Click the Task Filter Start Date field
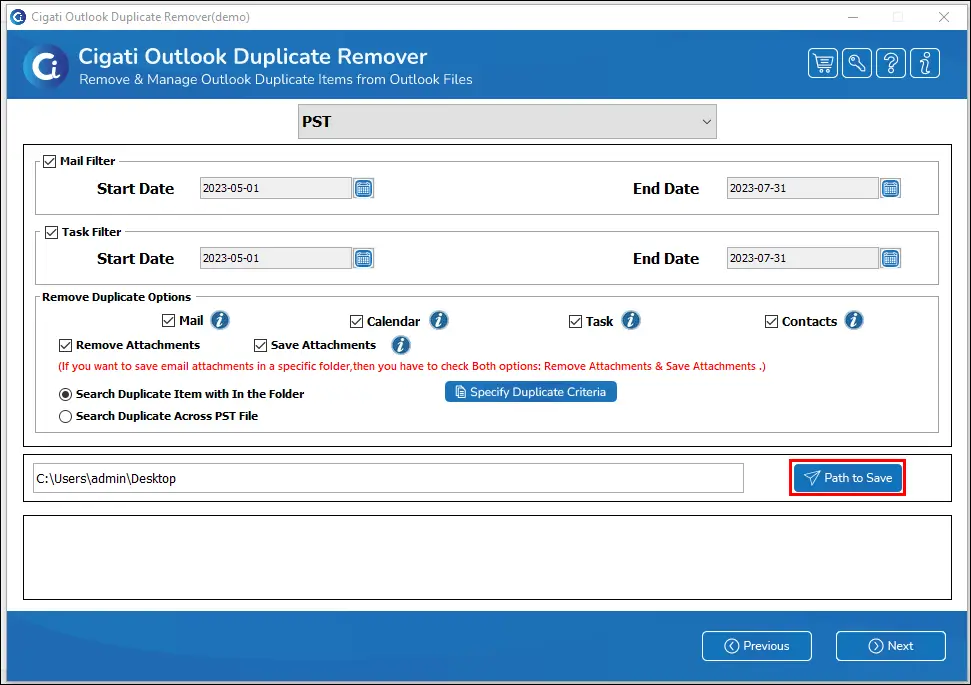971x685 pixels. point(276,258)
